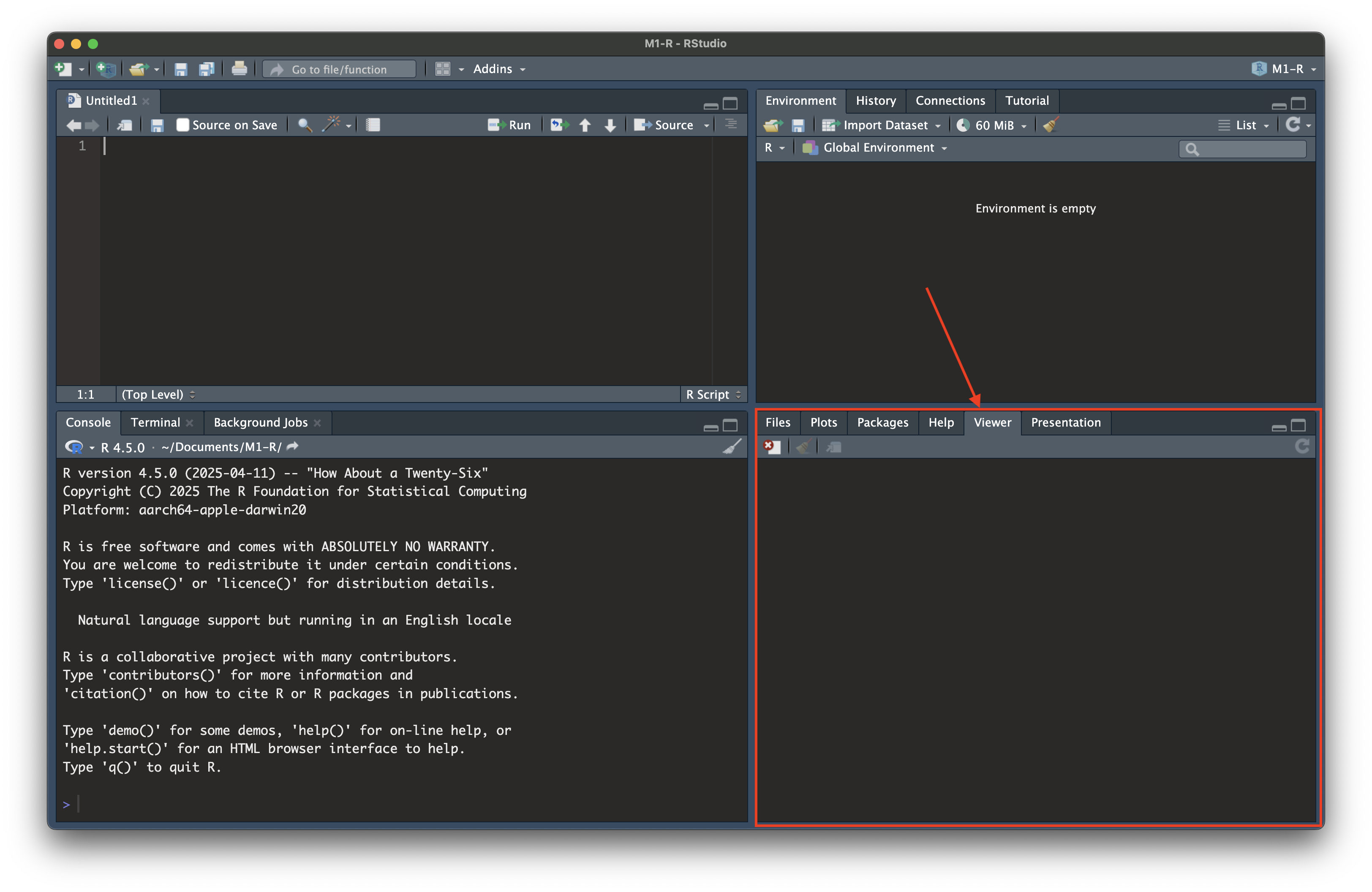Screen dimensions: 1372x892
Task: Expand the recent files dropdown arrow
Action: pos(157,70)
